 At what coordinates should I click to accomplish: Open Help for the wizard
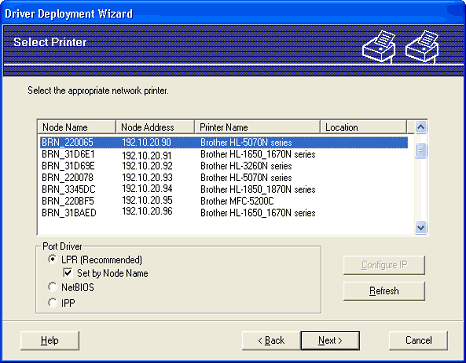(x=50, y=340)
